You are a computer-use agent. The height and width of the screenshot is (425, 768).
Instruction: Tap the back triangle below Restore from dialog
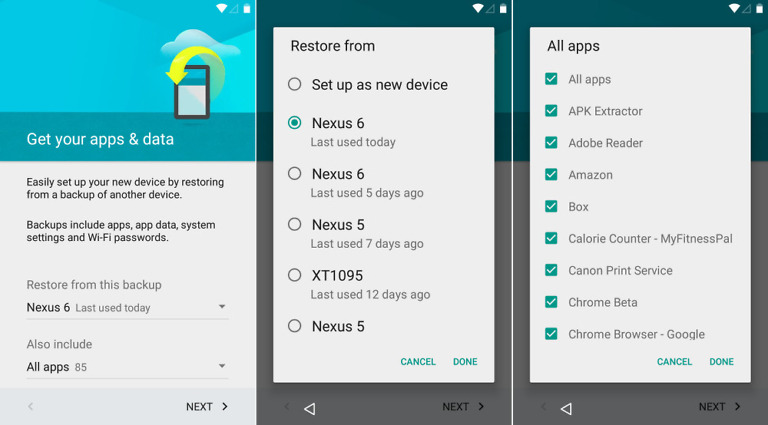point(309,408)
